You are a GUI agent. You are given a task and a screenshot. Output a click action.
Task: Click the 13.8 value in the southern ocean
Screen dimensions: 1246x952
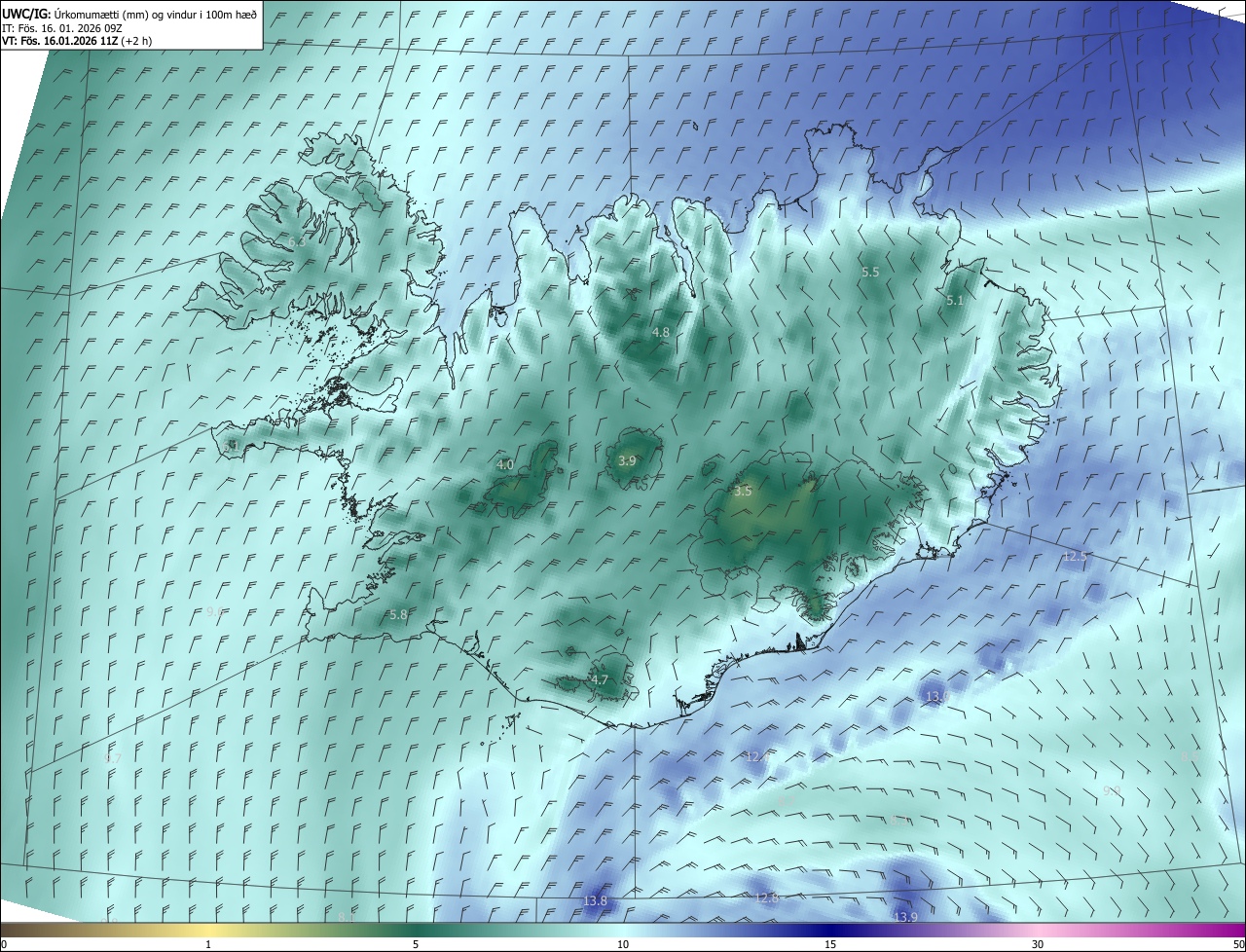(595, 901)
